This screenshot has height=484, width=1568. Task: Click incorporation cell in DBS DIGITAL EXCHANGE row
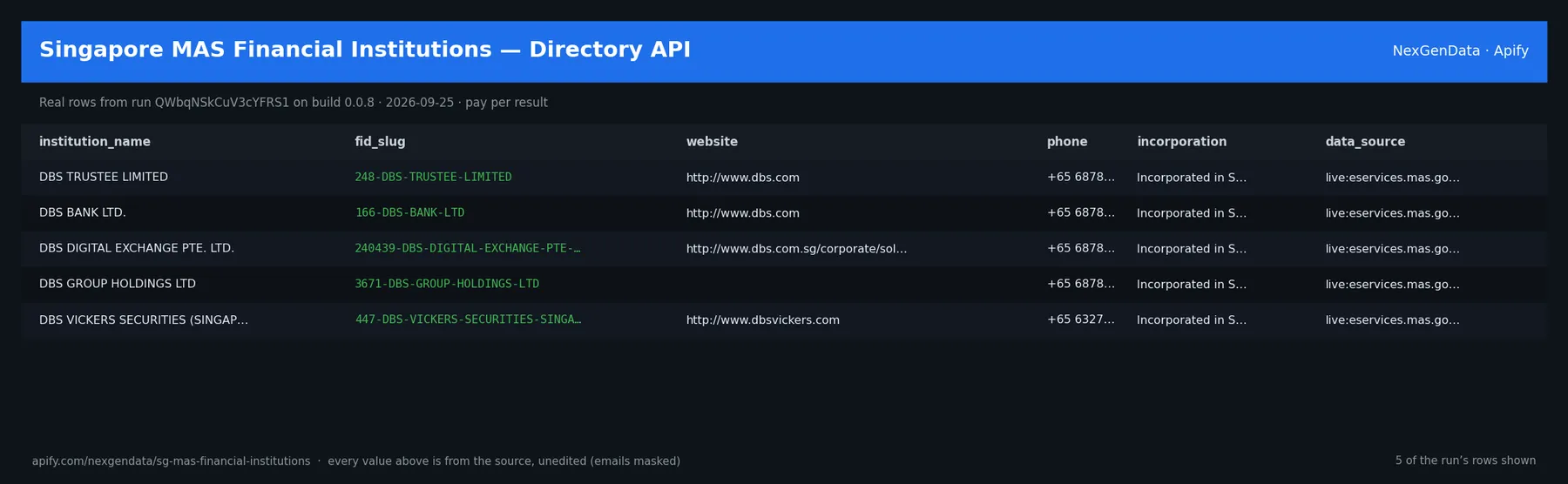(1192, 249)
